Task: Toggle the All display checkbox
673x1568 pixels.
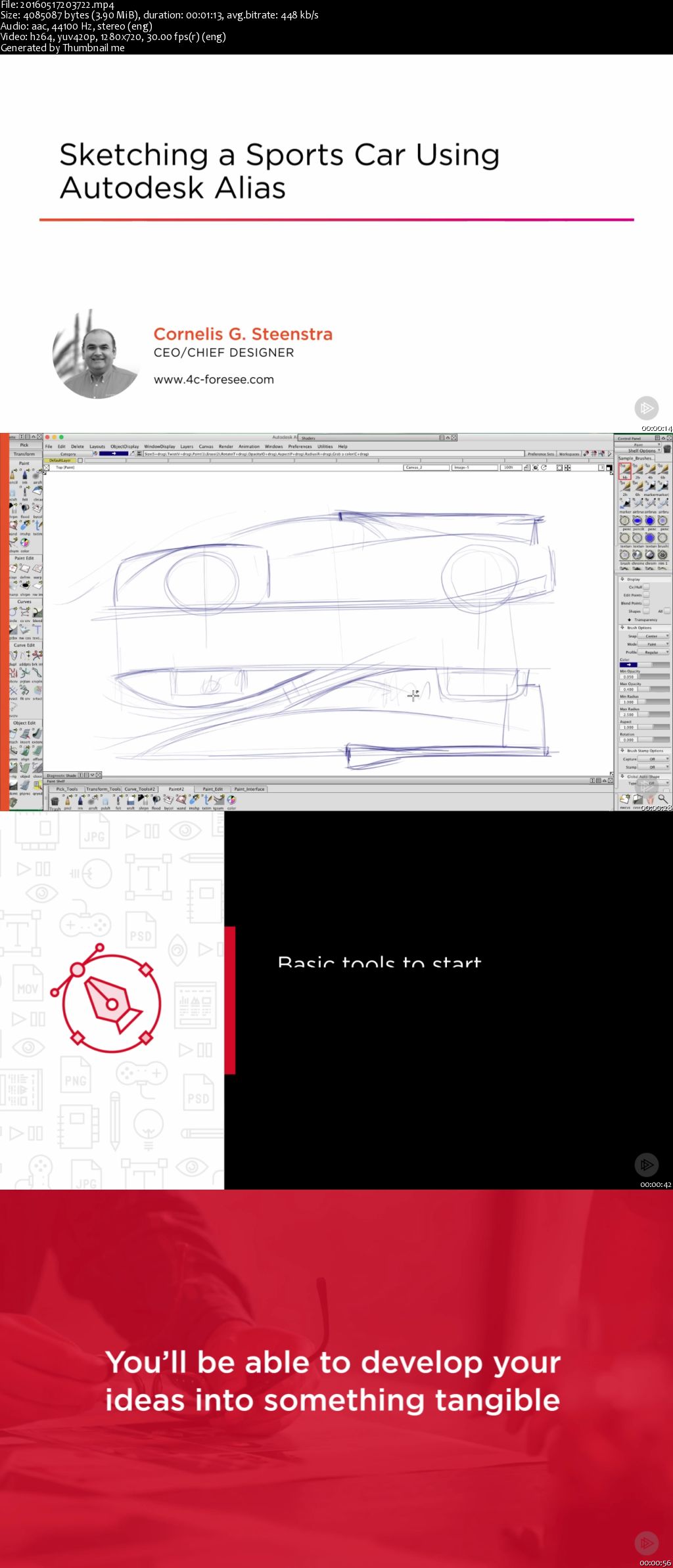Action: [667, 611]
